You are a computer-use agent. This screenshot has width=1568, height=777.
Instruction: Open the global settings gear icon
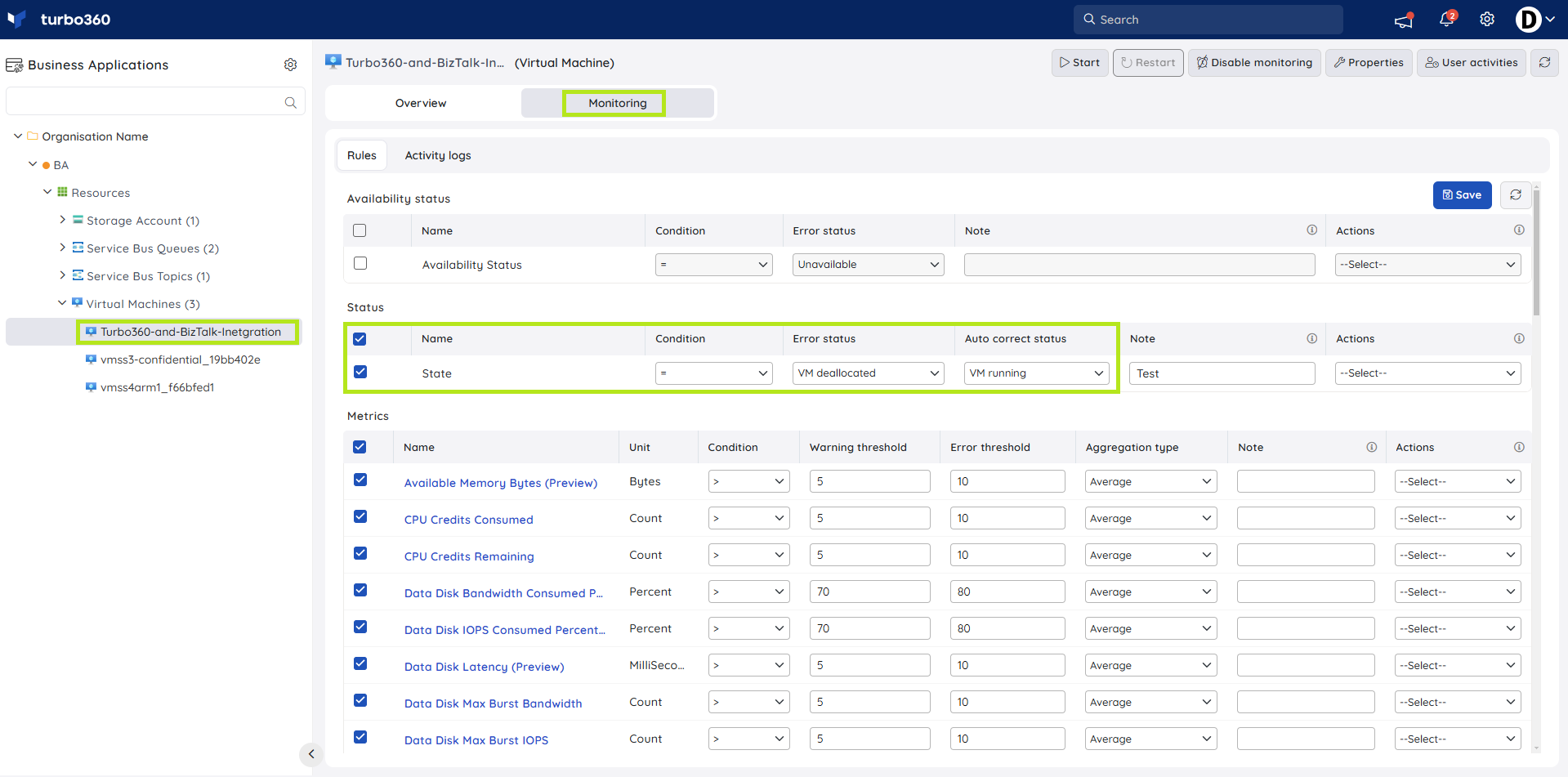click(1487, 19)
